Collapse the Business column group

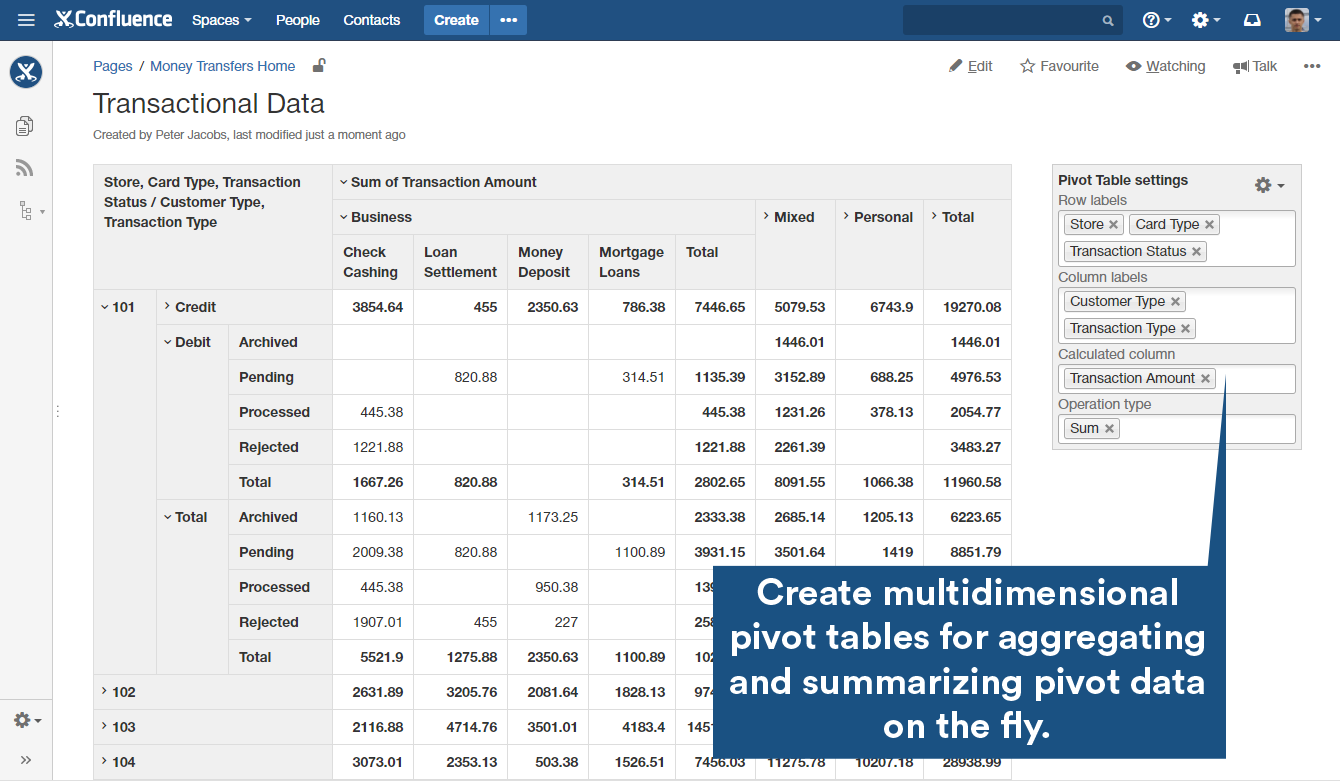[343, 217]
